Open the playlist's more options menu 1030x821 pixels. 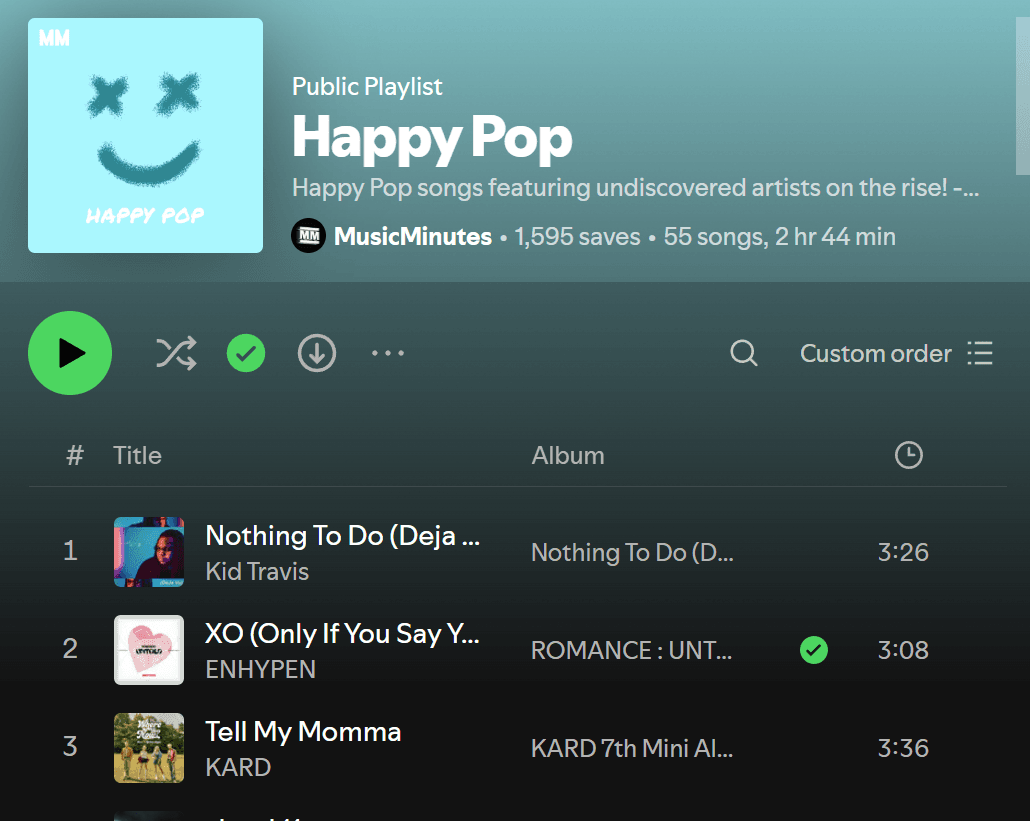(387, 353)
